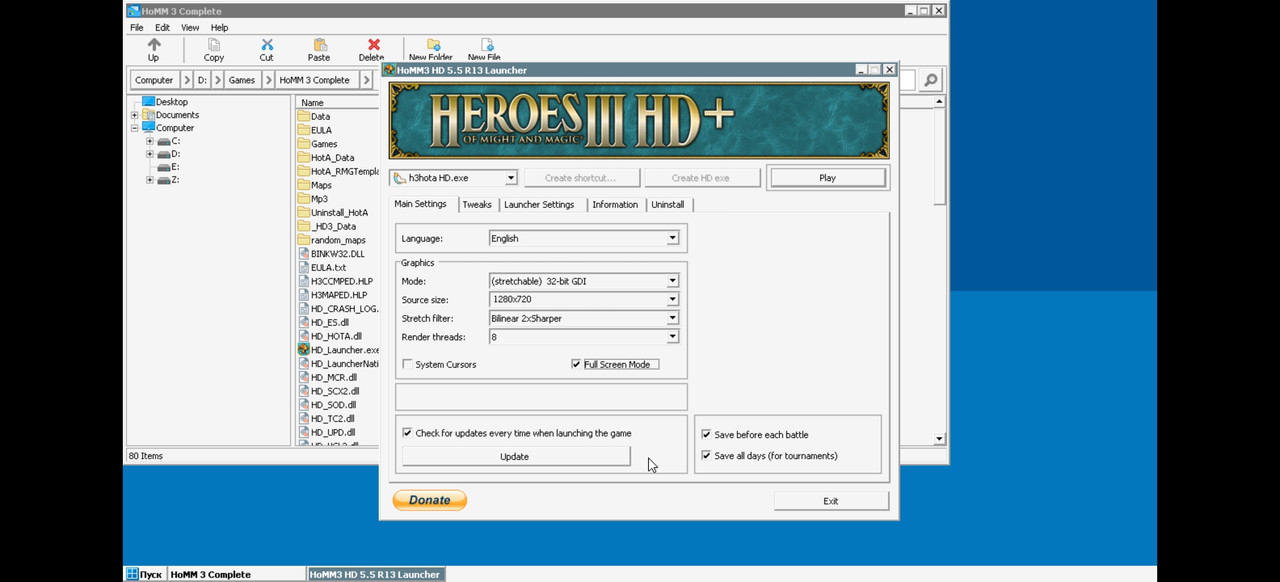The width and height of the screenshot is (1280, 582).
Task: Click the C: drive icon in tree
Action: click(163, 141)
